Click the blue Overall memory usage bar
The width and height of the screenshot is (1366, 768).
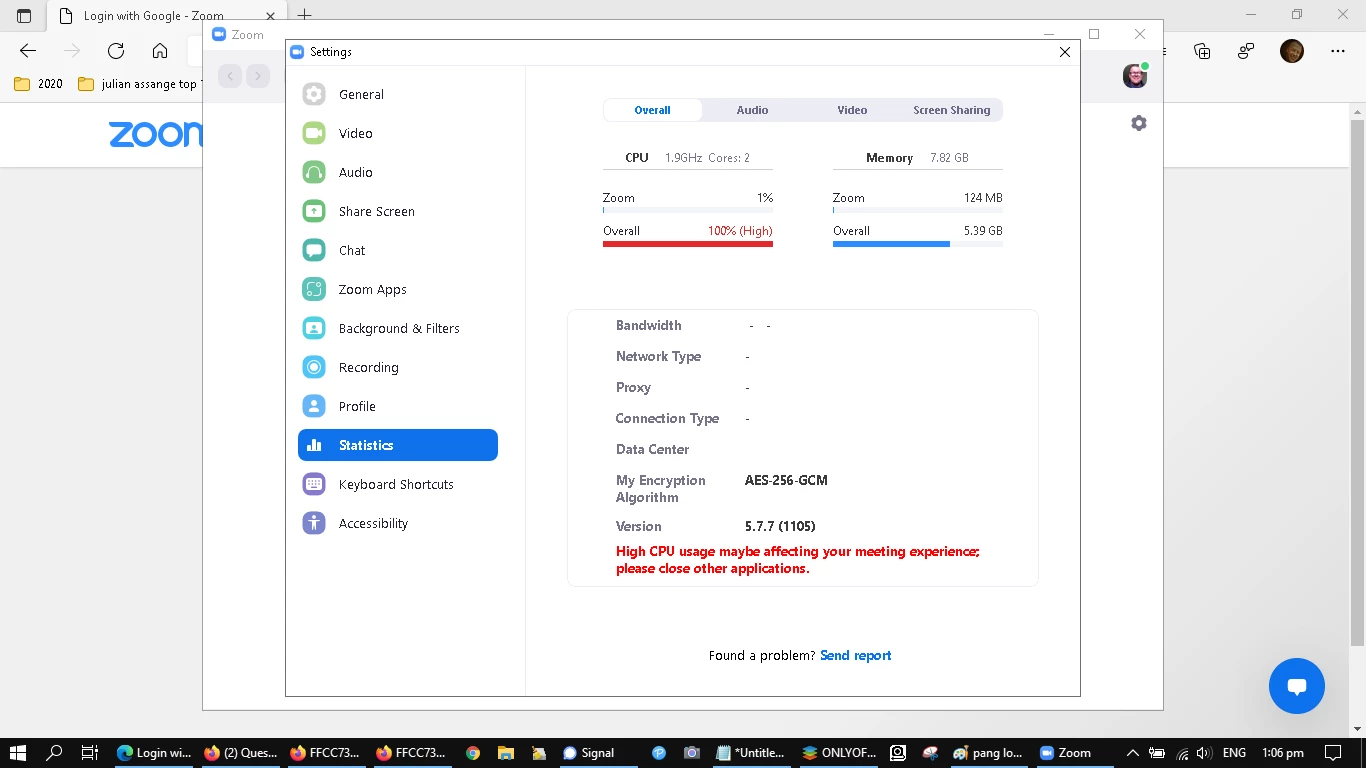891,243
